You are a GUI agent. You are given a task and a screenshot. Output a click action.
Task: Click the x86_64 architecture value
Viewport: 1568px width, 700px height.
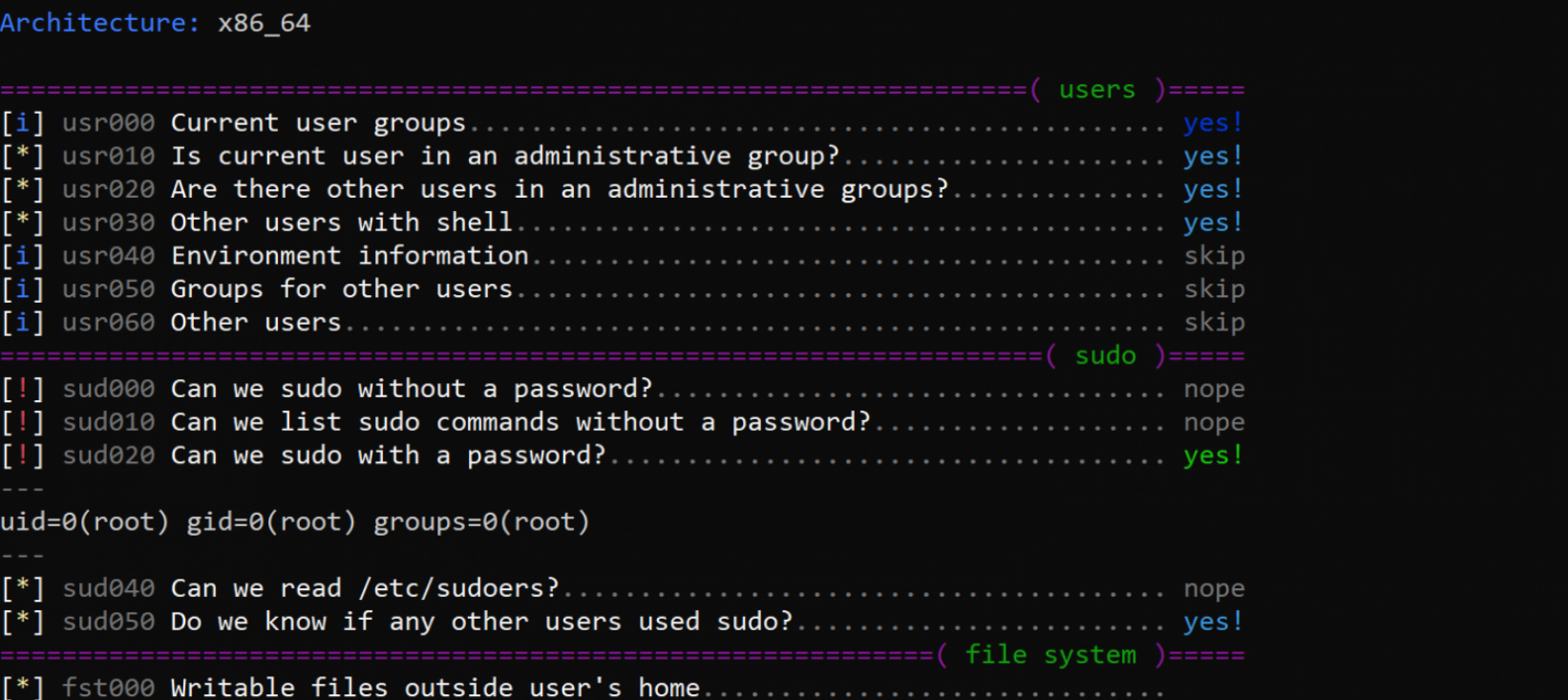pos(264,23)
